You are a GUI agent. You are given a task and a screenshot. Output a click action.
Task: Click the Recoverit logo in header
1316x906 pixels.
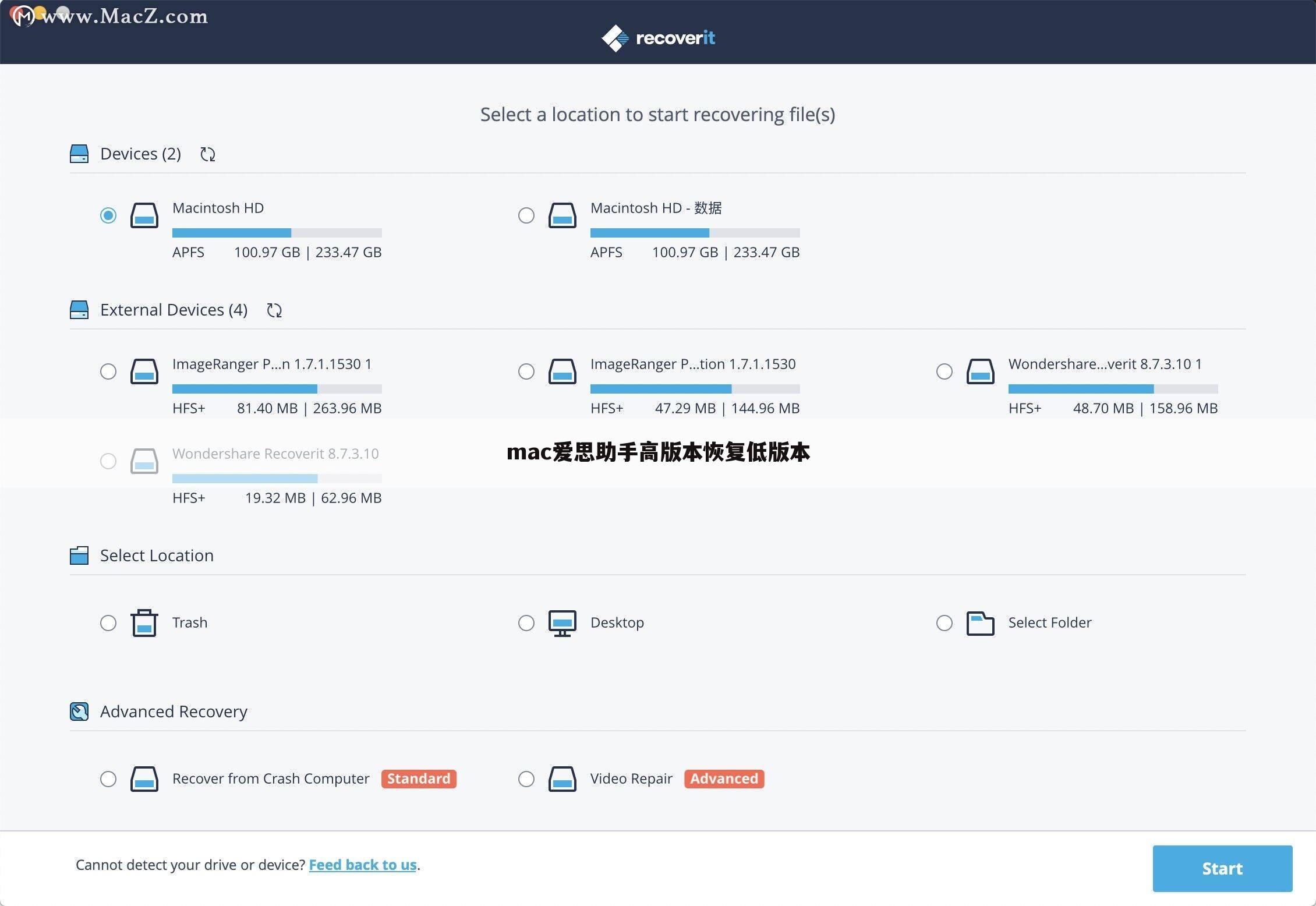(658, 38)
